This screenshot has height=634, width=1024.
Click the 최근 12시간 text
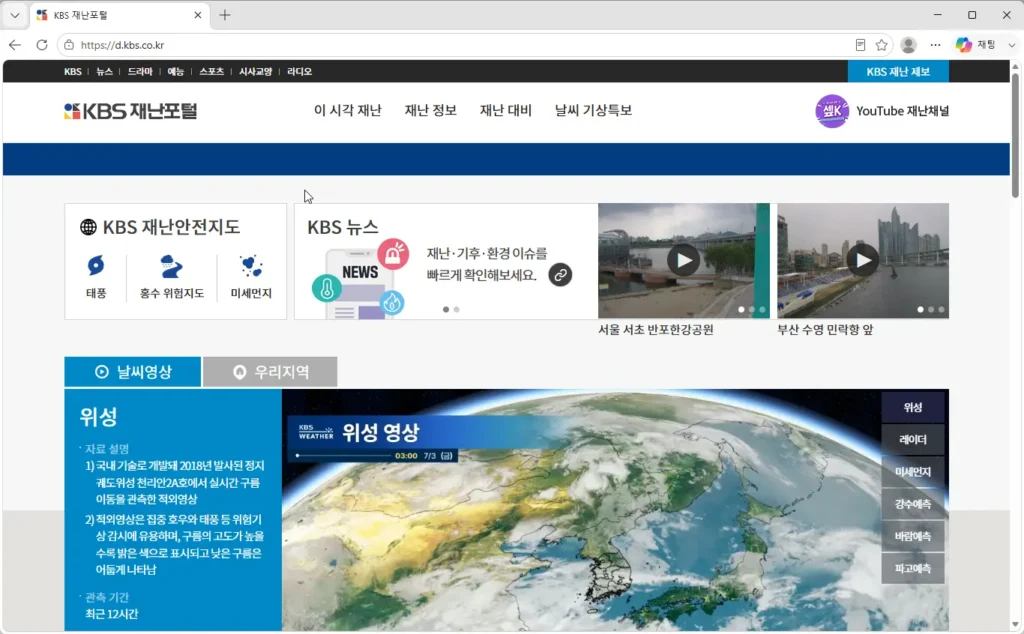tap(112, 614)
